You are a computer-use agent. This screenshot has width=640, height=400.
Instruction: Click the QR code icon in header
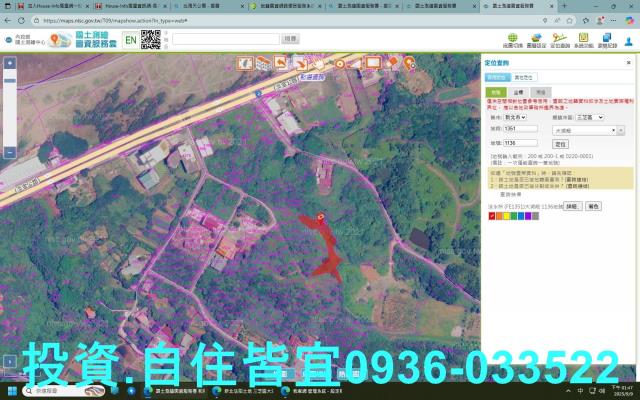click(150, 39)
